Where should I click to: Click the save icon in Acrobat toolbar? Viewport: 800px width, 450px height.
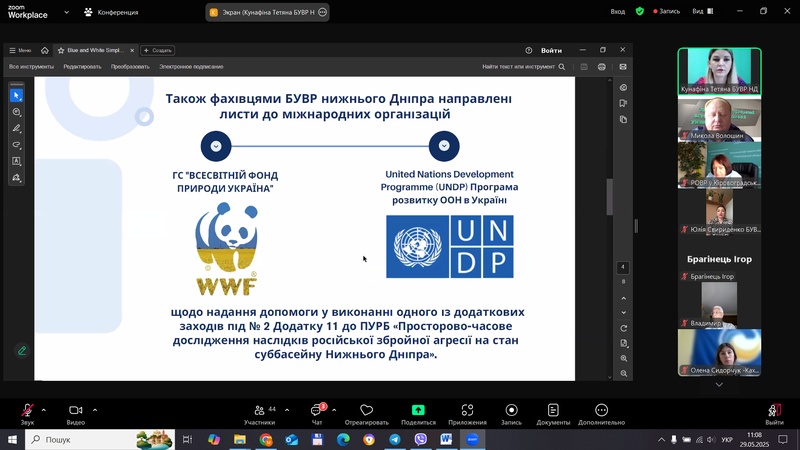coord(584,67)
